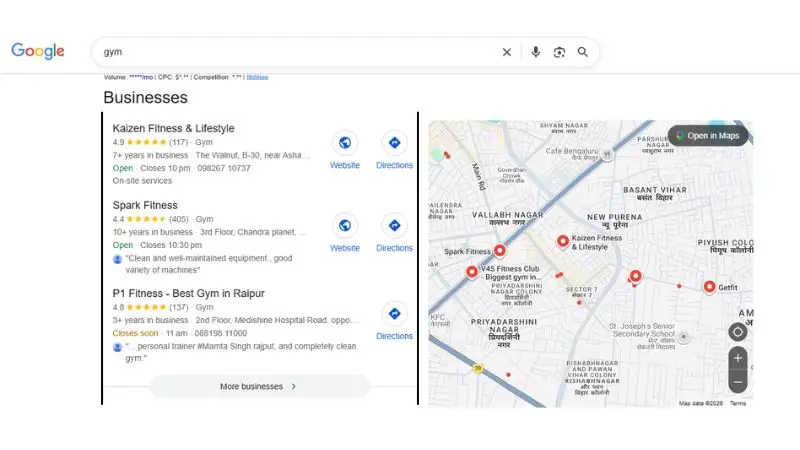Click the map Terms link

coord(738,403)
